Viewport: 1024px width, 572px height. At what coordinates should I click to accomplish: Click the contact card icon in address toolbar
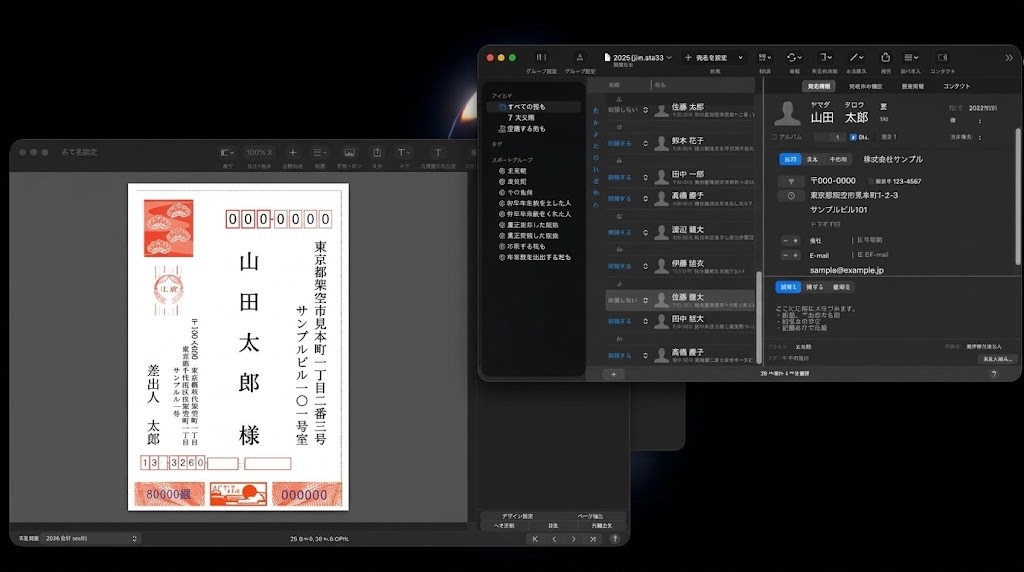942,57
